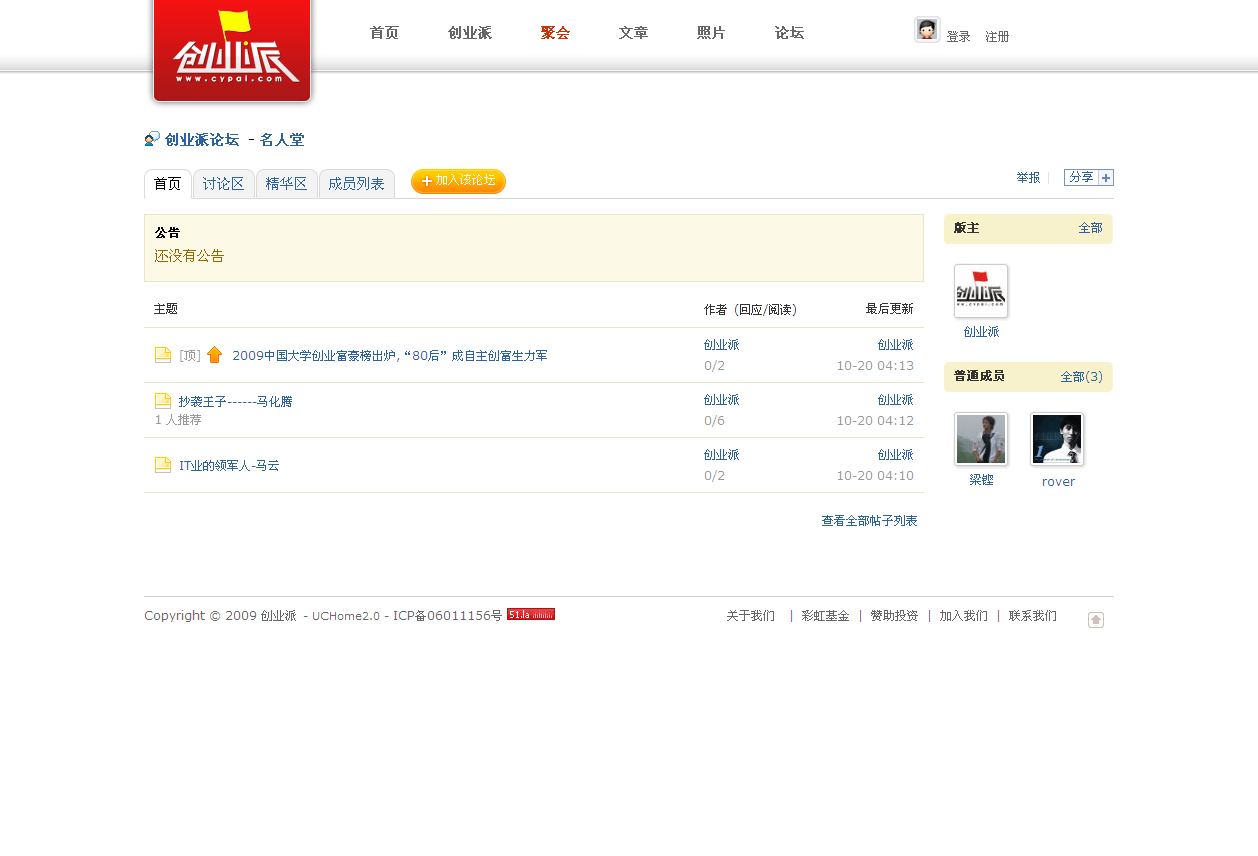Click the 登录 link
This screenshot has height=856, width=1258.
(958, 37)
